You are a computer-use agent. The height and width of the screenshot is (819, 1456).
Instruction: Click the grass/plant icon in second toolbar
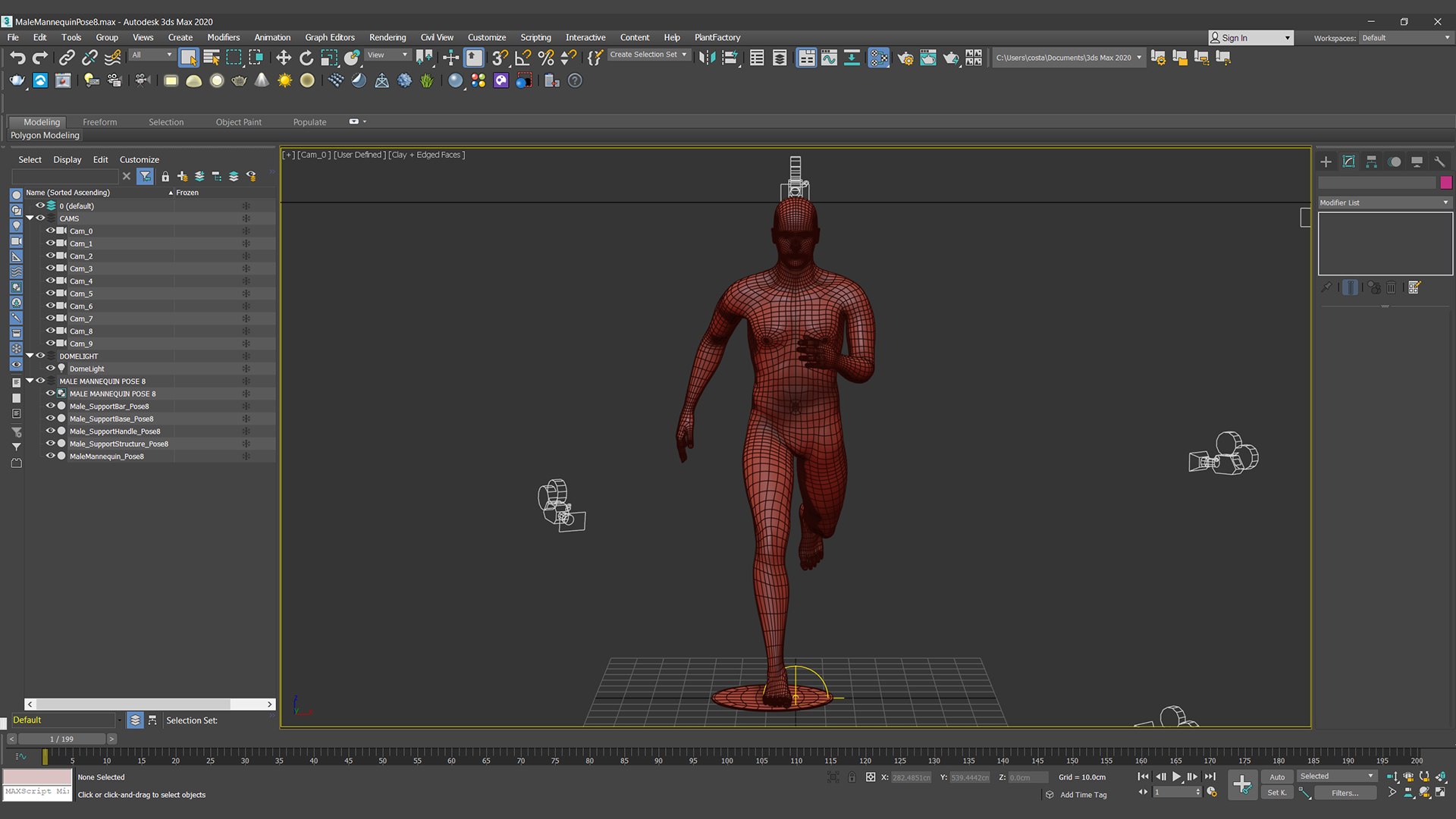(427, 80)
